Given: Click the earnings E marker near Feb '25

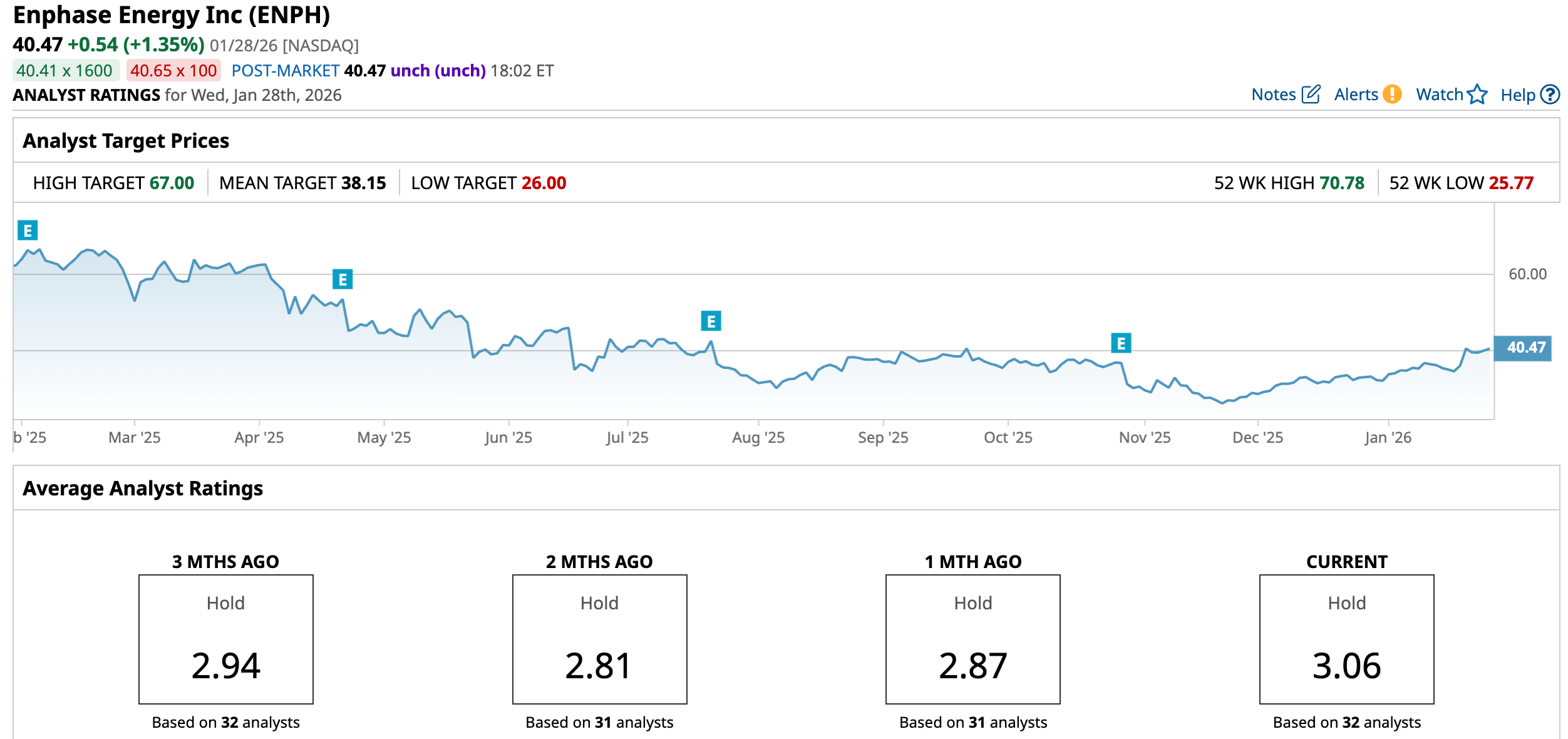Looking at the screenshot, I should coord(28,230).
